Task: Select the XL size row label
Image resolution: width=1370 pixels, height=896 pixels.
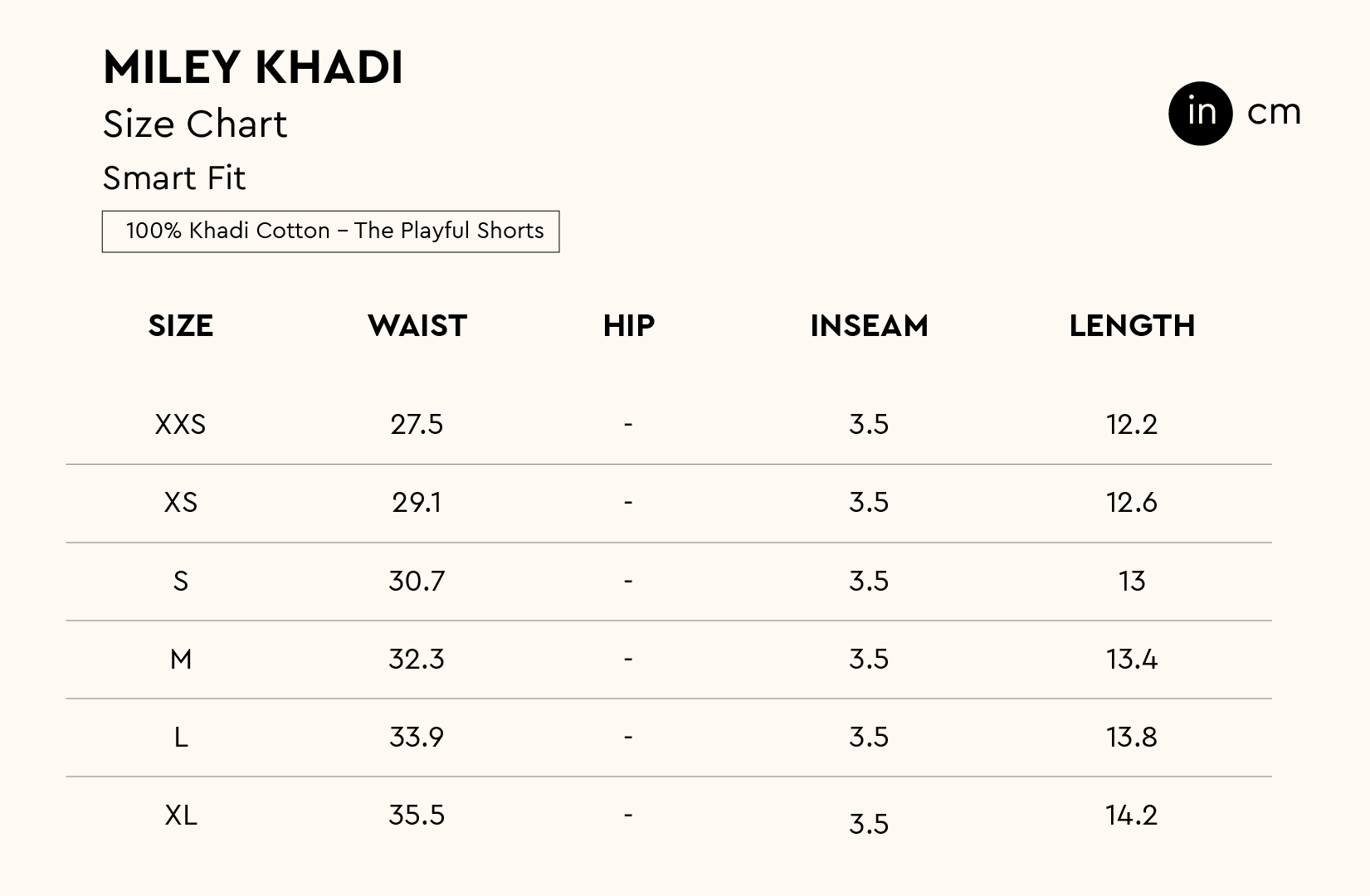Action: [x=181, y=816]
